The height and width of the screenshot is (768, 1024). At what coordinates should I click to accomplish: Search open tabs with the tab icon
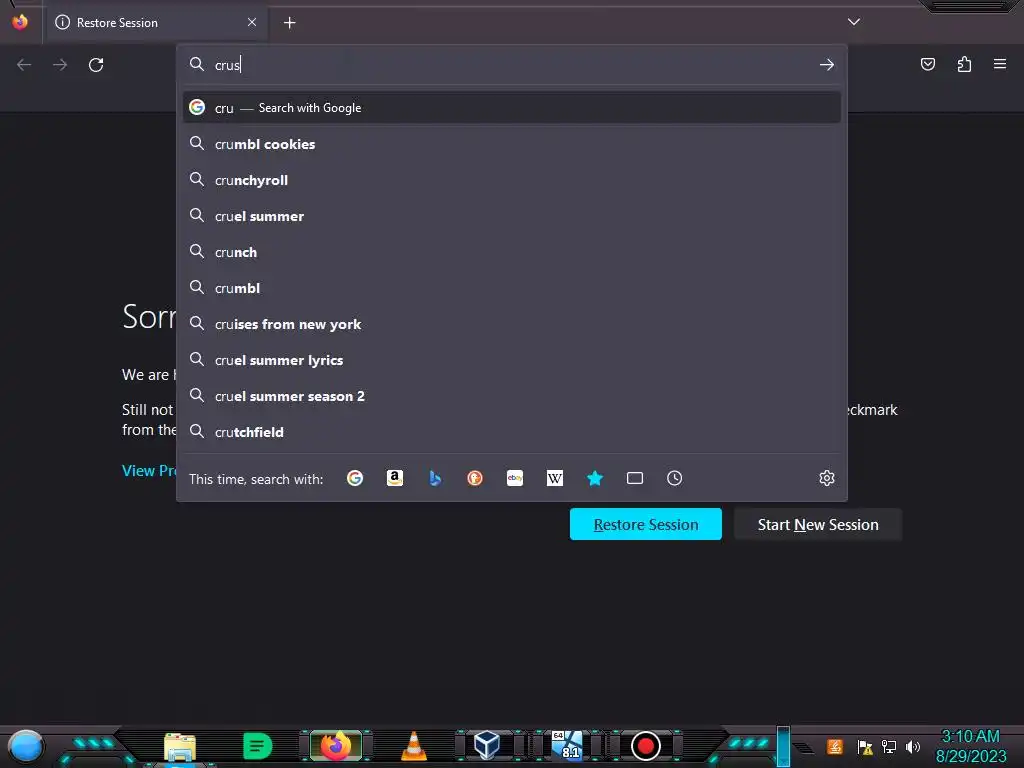[635, 478]
